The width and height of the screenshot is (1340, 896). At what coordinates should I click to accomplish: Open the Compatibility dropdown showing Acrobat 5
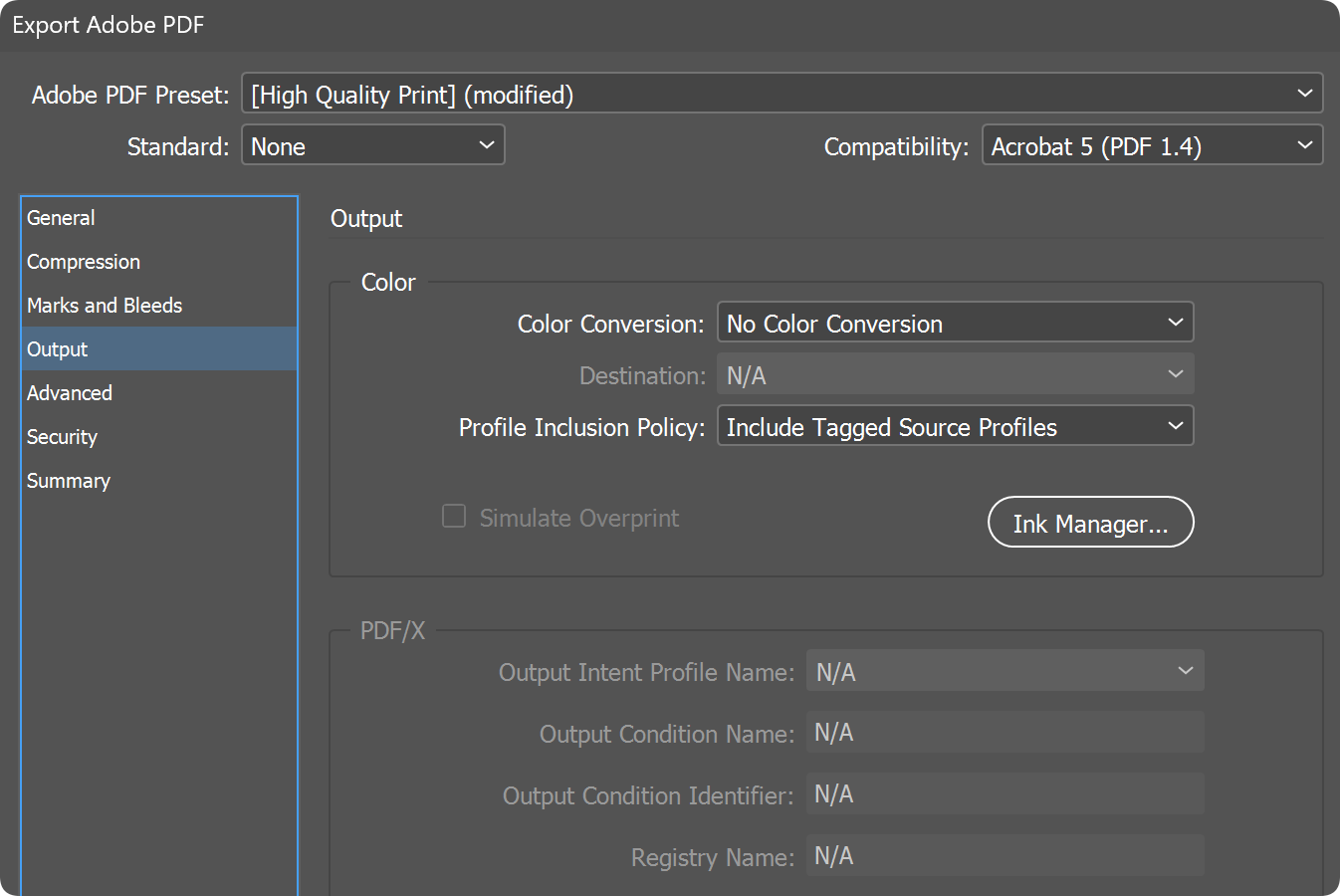click(x=1152, y=145)
